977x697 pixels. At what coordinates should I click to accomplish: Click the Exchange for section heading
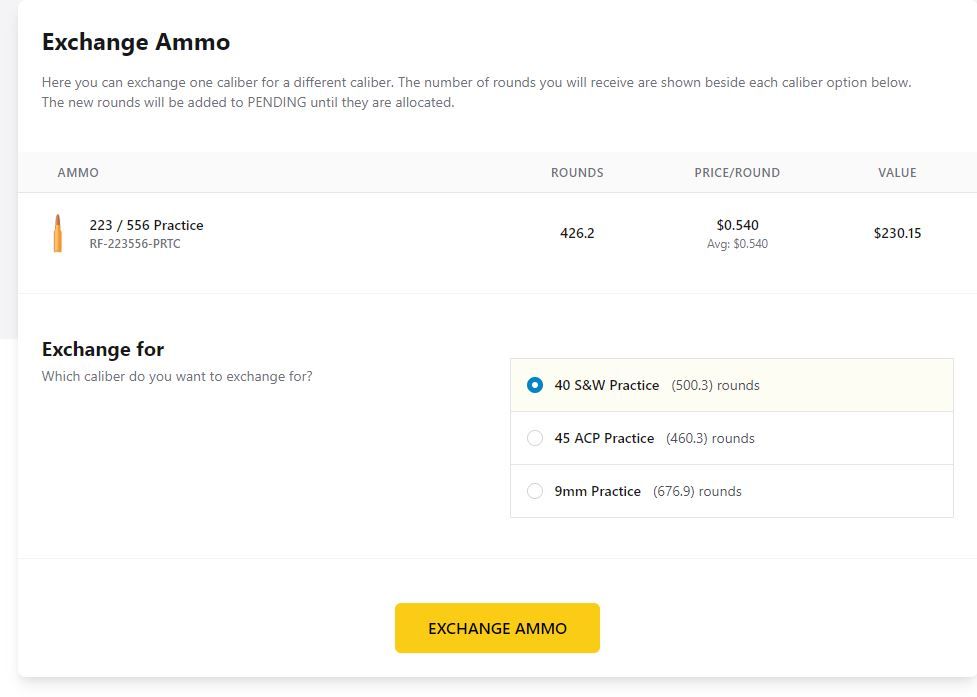click(103, 349)
